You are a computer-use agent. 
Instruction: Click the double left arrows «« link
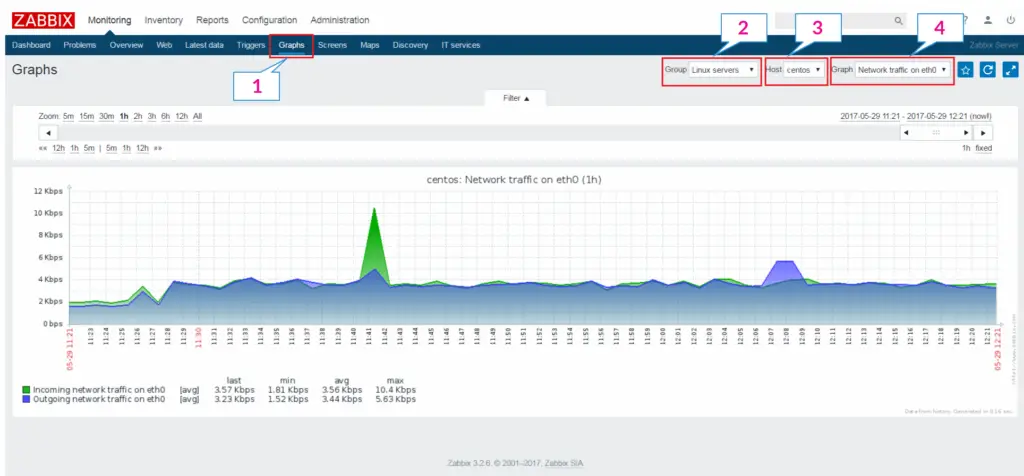43,148
